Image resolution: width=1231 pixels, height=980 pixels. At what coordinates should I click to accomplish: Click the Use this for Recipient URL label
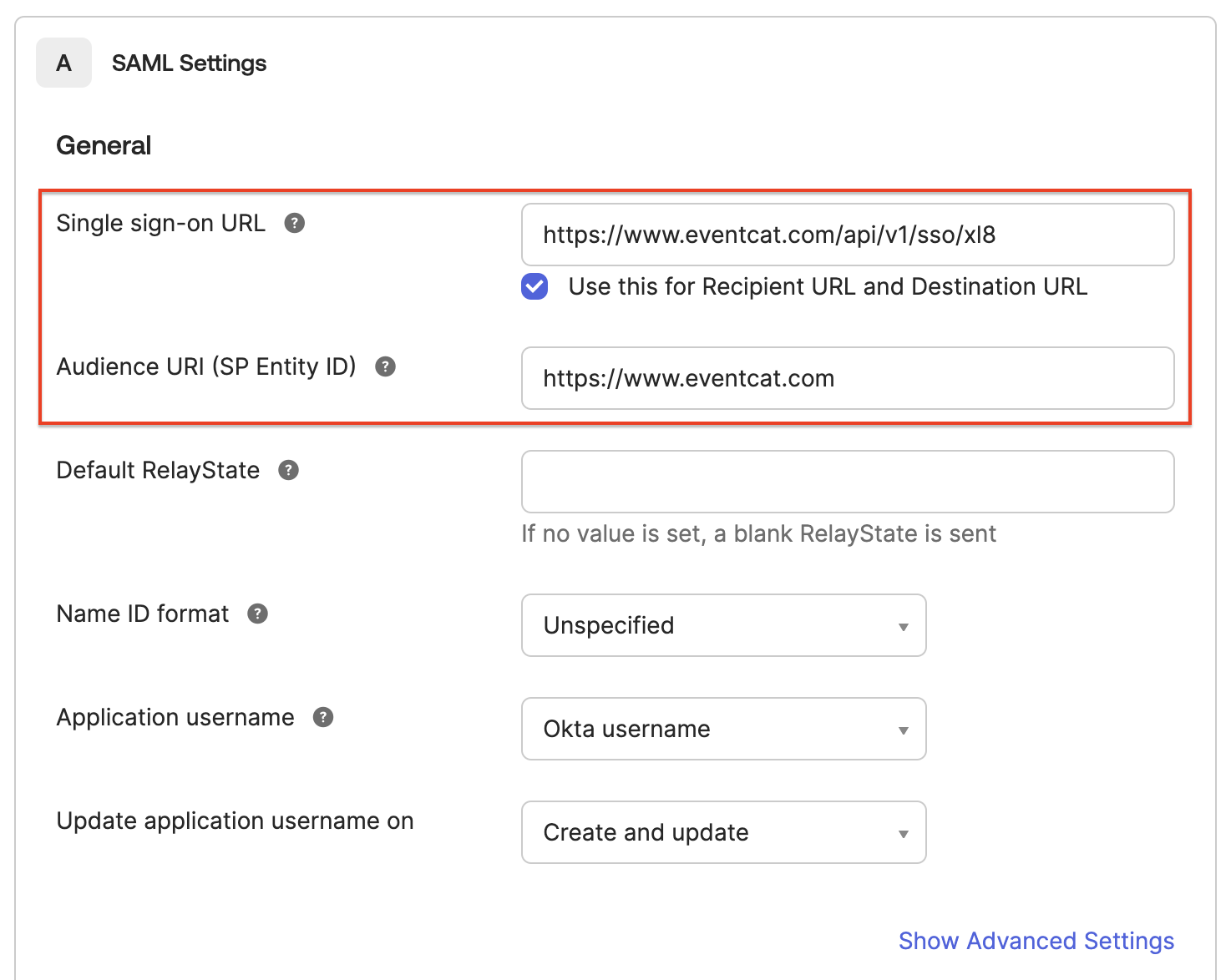click(x=827, y=286)
